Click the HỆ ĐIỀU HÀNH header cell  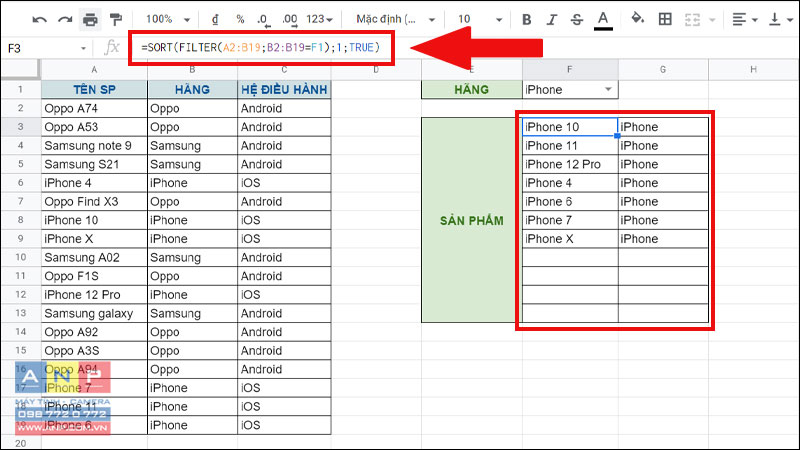click(284, 90)
